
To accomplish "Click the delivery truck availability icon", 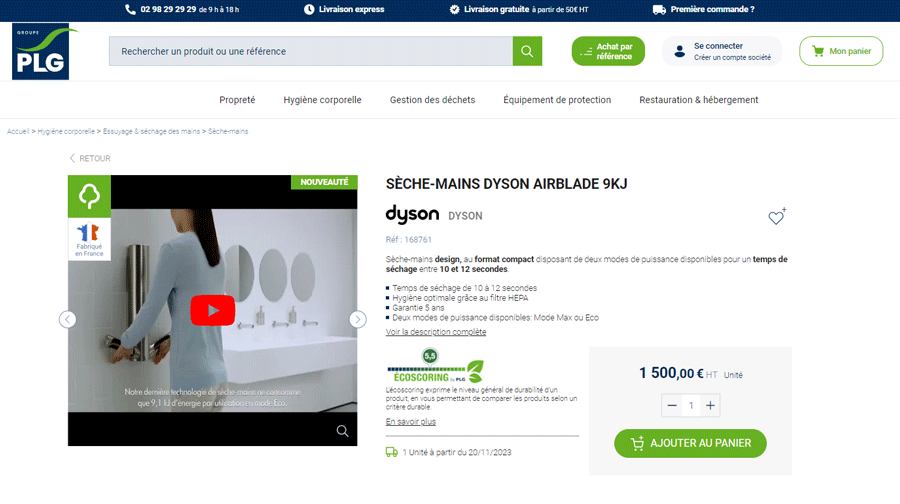I will tap(391, 452).
